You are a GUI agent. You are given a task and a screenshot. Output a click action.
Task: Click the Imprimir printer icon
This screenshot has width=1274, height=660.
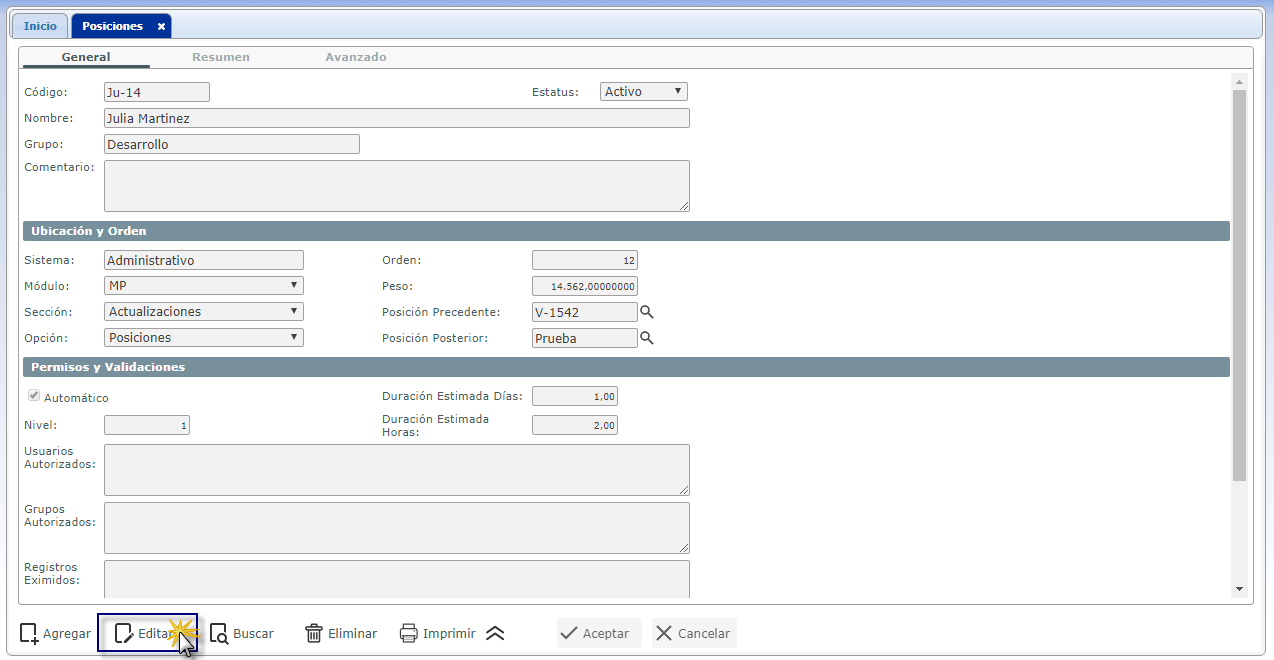pos(408,633)
